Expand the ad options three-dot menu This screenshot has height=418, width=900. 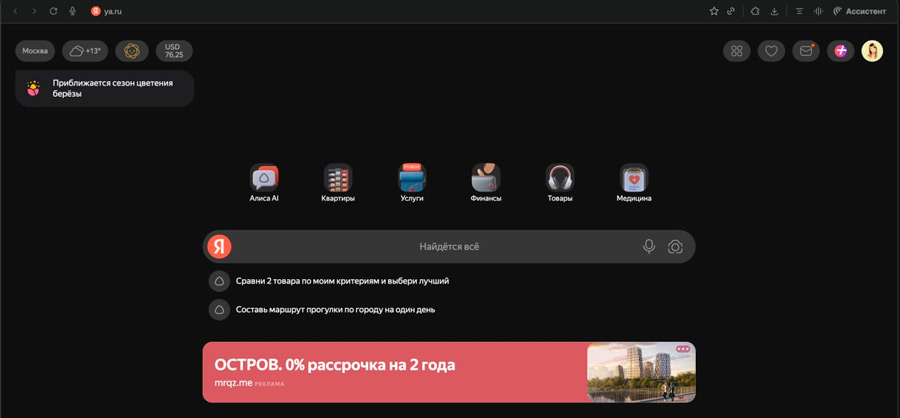click(x=683, y=350)
